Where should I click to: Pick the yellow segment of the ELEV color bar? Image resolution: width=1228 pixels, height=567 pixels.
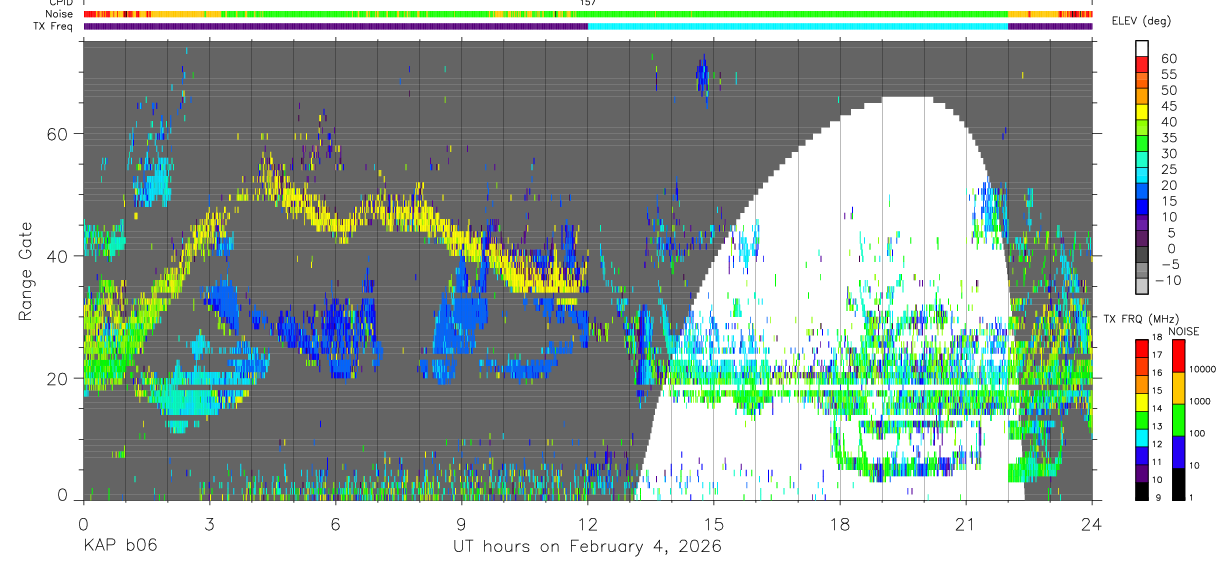point(1143,113)
